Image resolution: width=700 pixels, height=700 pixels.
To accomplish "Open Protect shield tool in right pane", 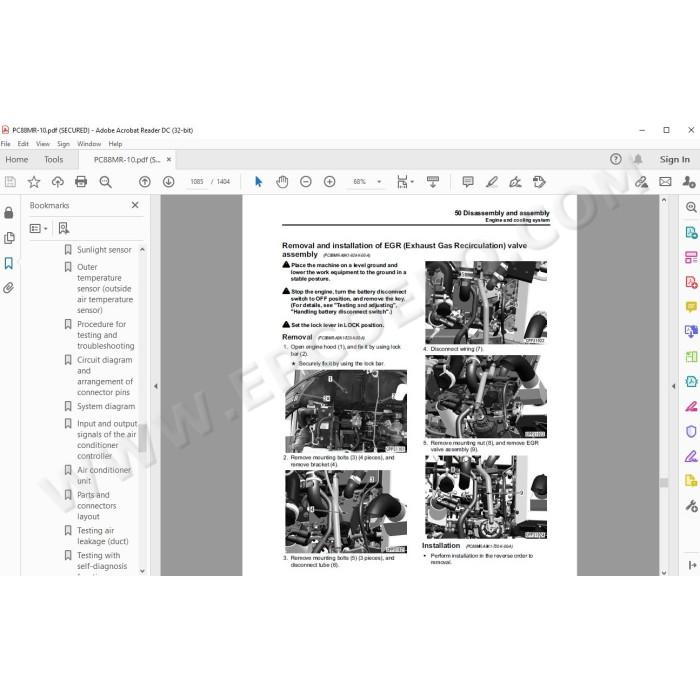I will pos(691,431).
